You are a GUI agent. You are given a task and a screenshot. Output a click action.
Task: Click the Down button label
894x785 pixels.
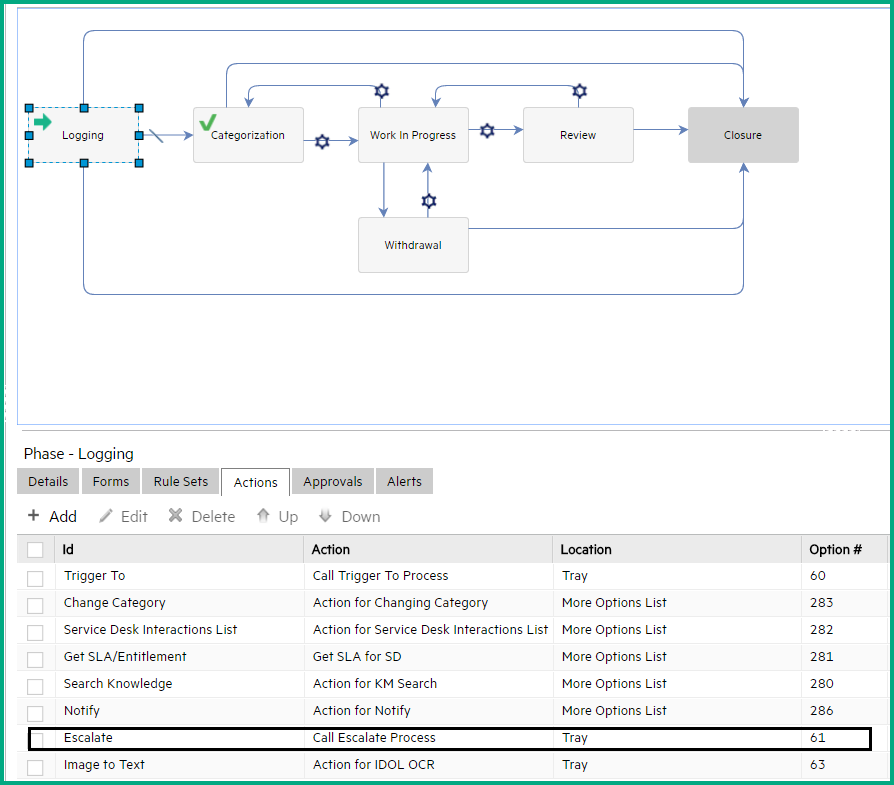click(361, 516)
